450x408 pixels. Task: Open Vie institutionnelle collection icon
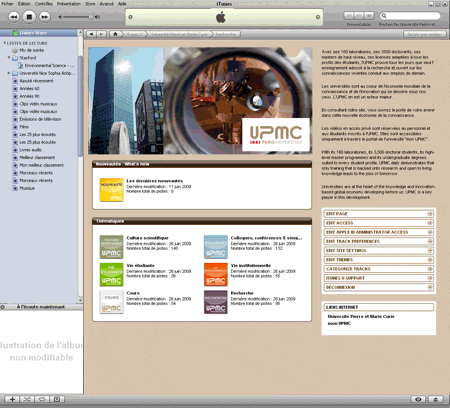[216, 275]
